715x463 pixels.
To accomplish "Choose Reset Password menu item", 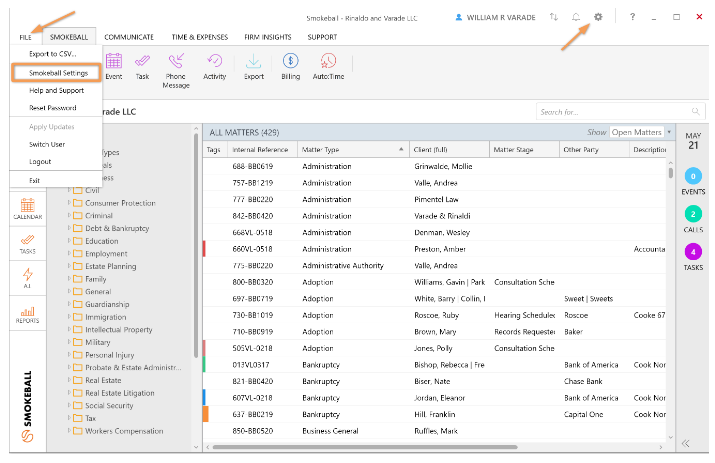I will (53, 108).
